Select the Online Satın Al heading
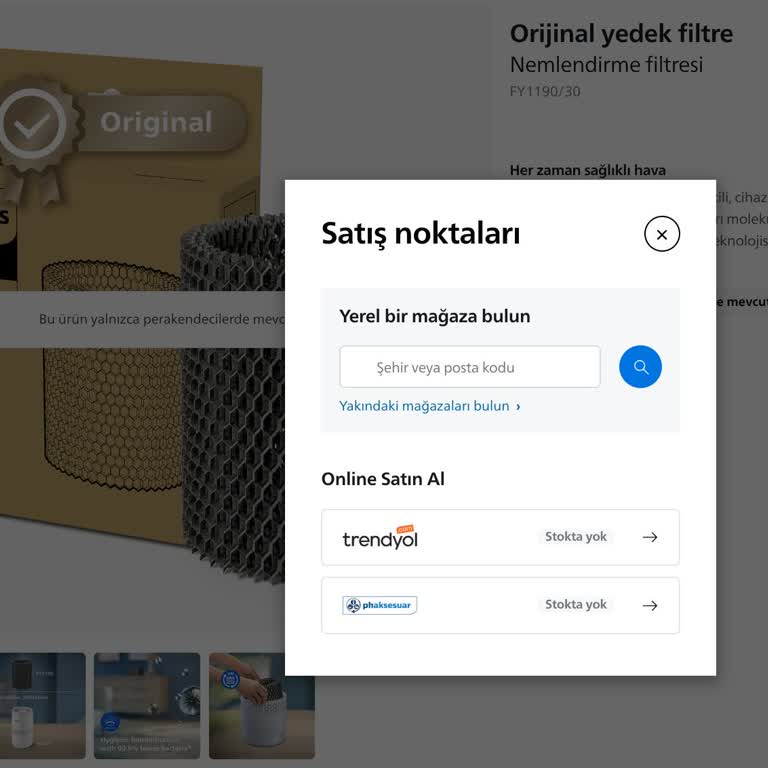This screenshot has width=768, height=768. (383, 479)
